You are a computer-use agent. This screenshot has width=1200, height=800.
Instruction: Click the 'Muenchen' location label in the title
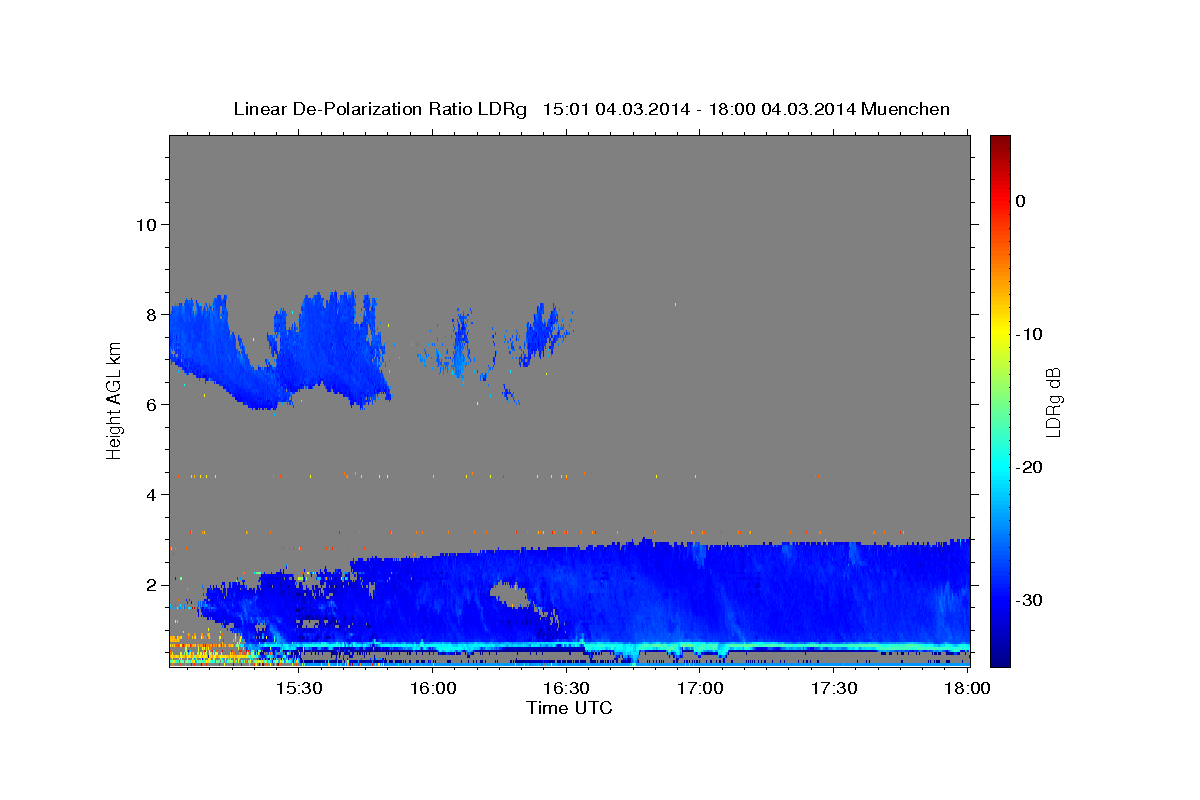click(x=906, y=109)
